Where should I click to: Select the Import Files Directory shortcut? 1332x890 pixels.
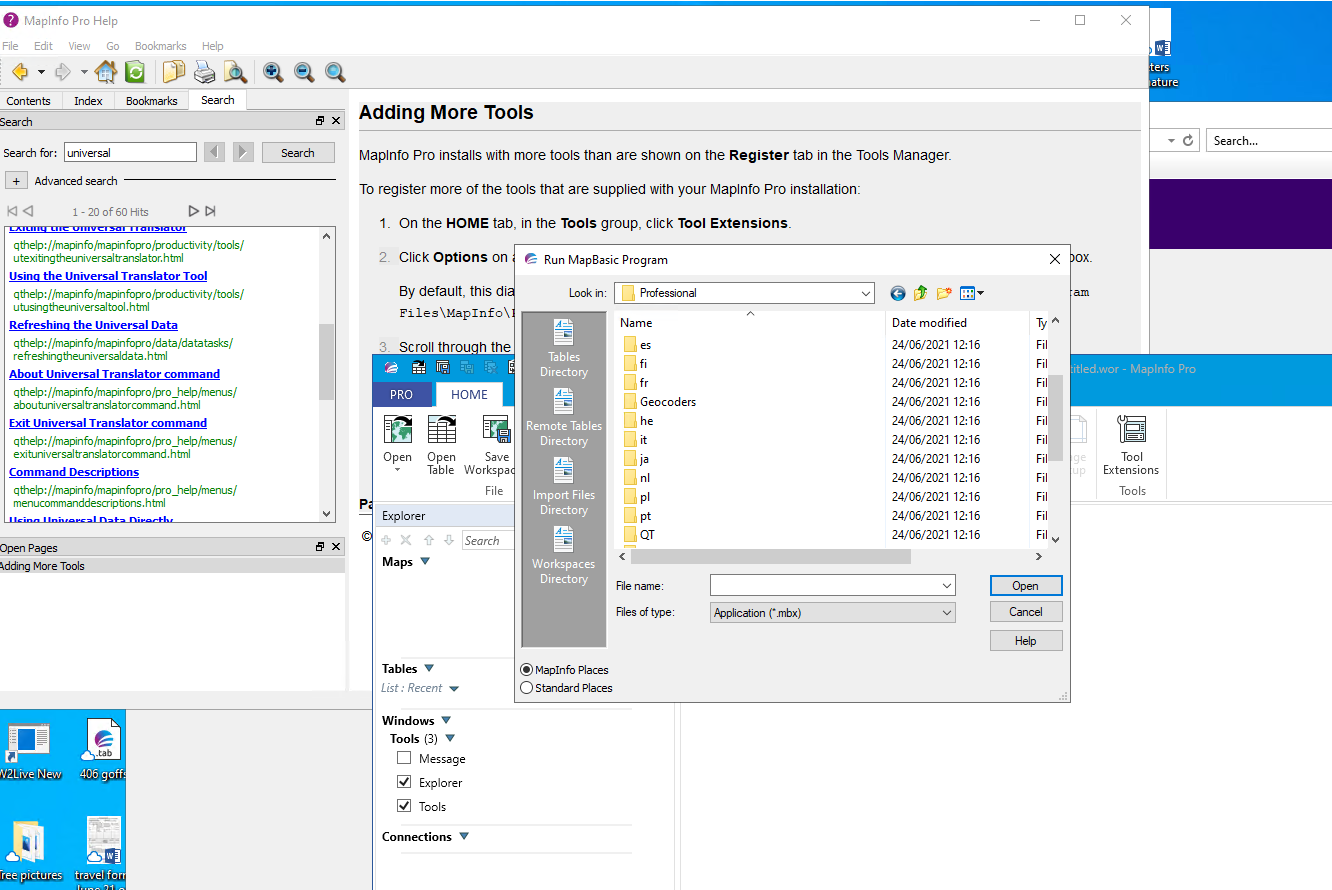tap(564, 487)
